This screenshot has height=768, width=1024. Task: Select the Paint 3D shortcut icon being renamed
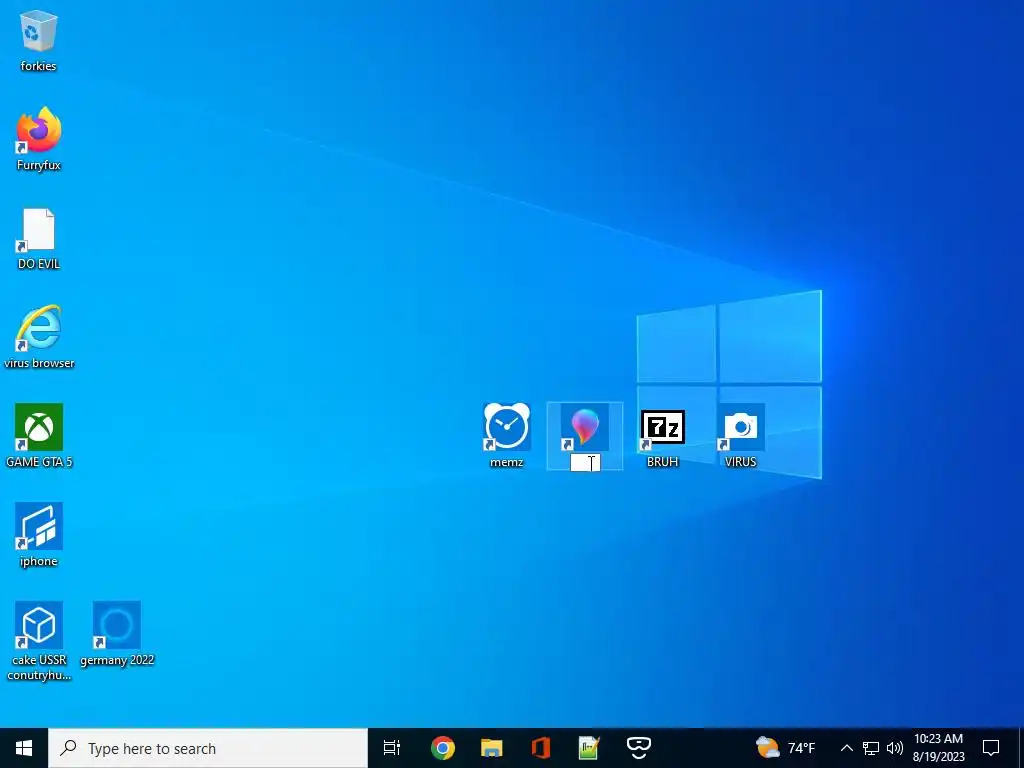point(584,427)
